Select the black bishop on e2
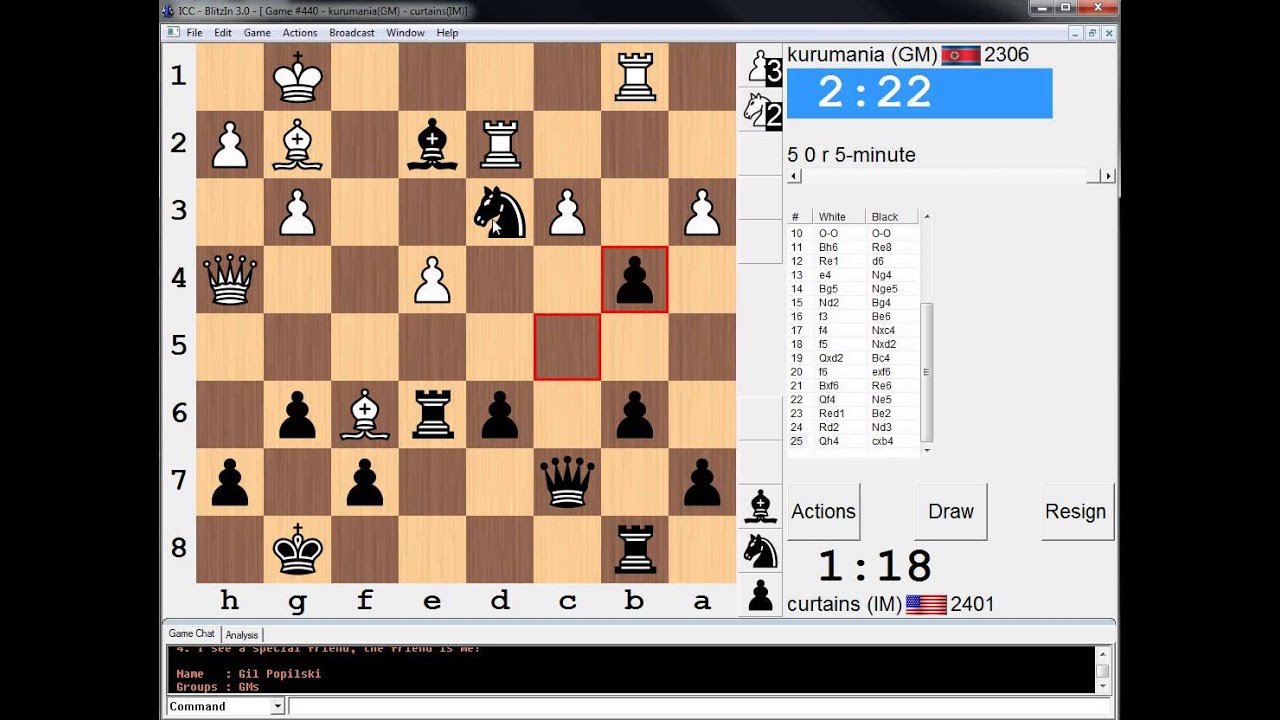Screen dimensions: 1280x720 [x=433, y=144]
